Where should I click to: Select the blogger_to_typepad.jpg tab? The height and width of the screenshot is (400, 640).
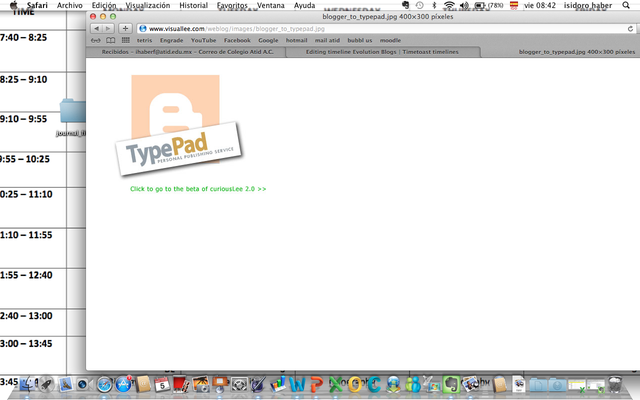pyautogui.click(x=576, y=52)
